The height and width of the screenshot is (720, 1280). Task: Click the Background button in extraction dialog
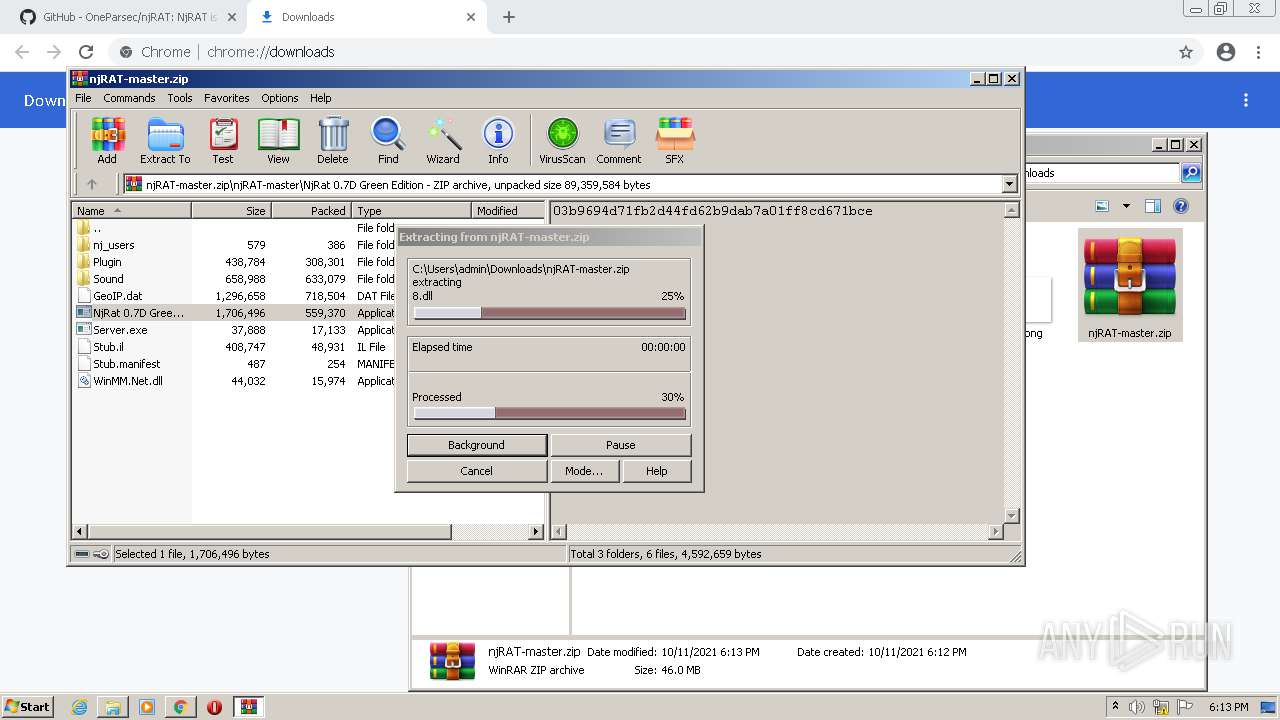click(476, 445)
